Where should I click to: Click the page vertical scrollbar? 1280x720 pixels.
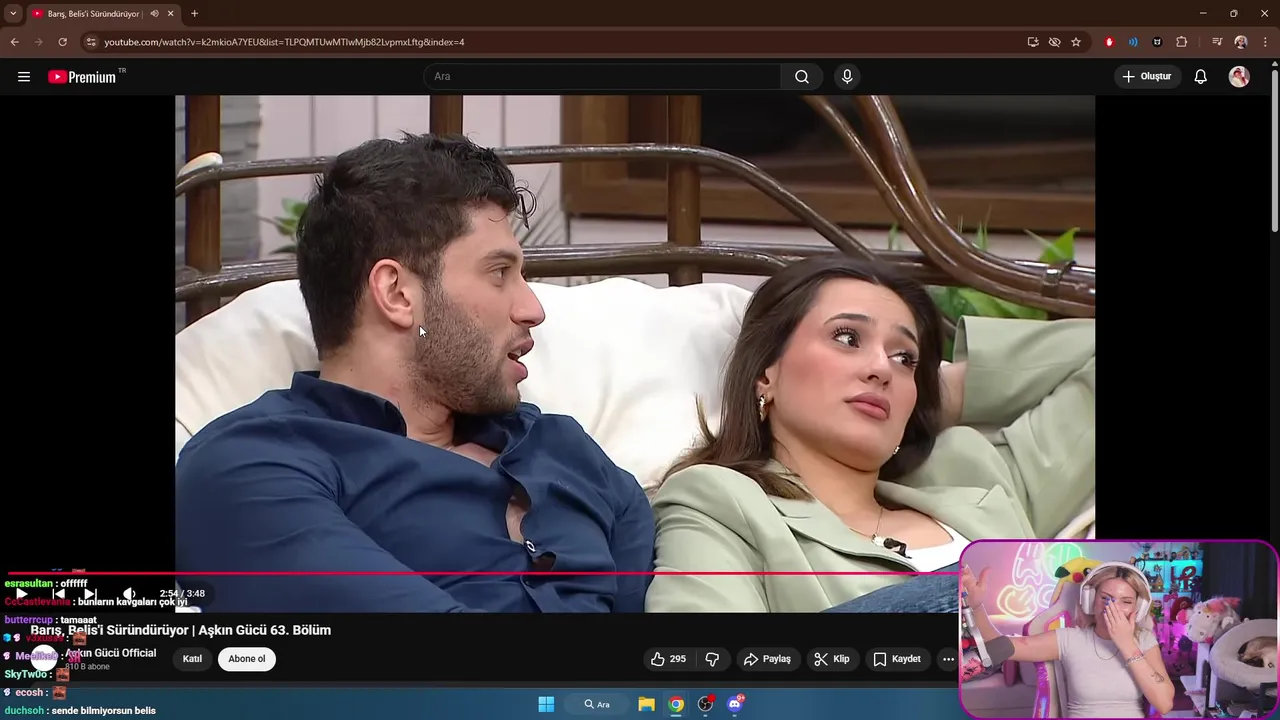pyautogui.click(x=1274, y=150)
